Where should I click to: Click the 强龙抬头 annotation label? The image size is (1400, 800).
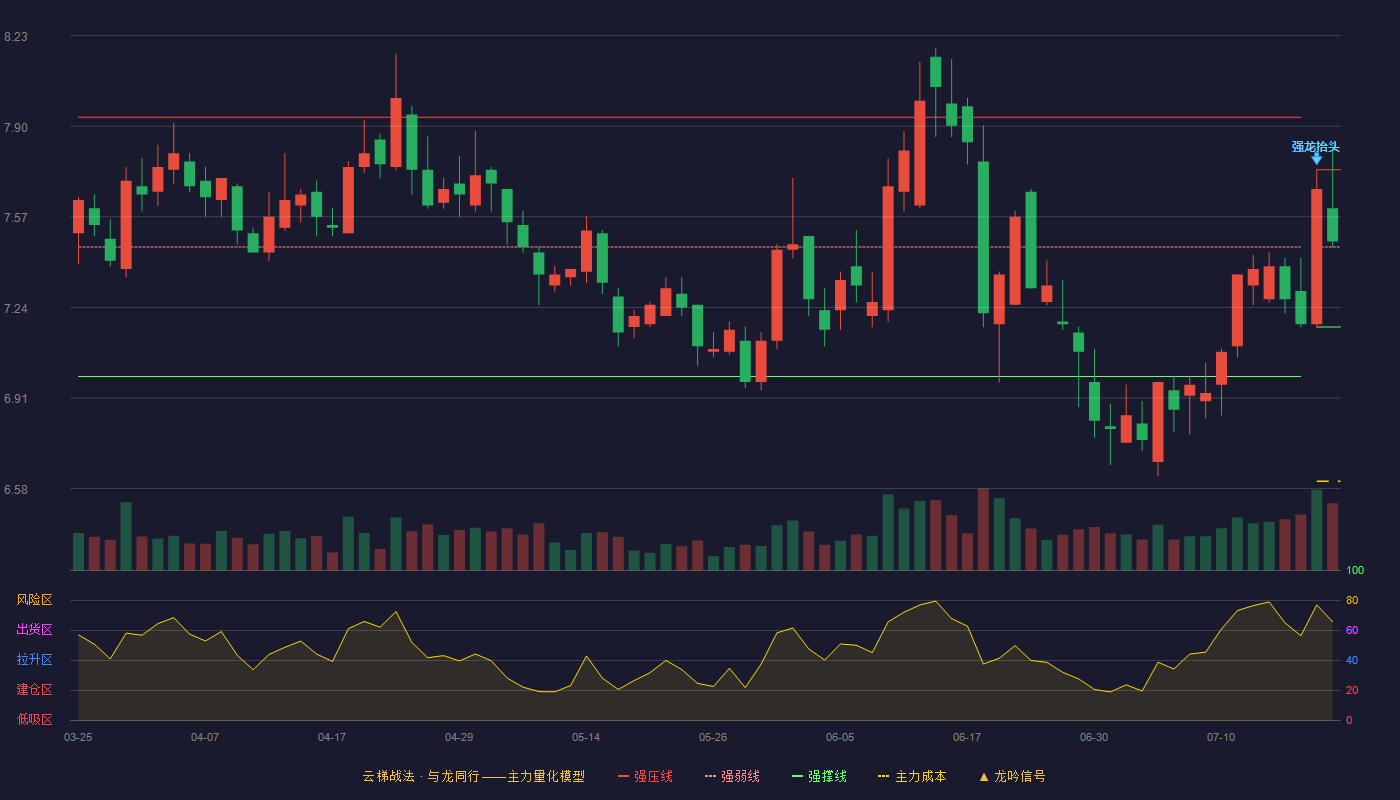point(1315,146)
